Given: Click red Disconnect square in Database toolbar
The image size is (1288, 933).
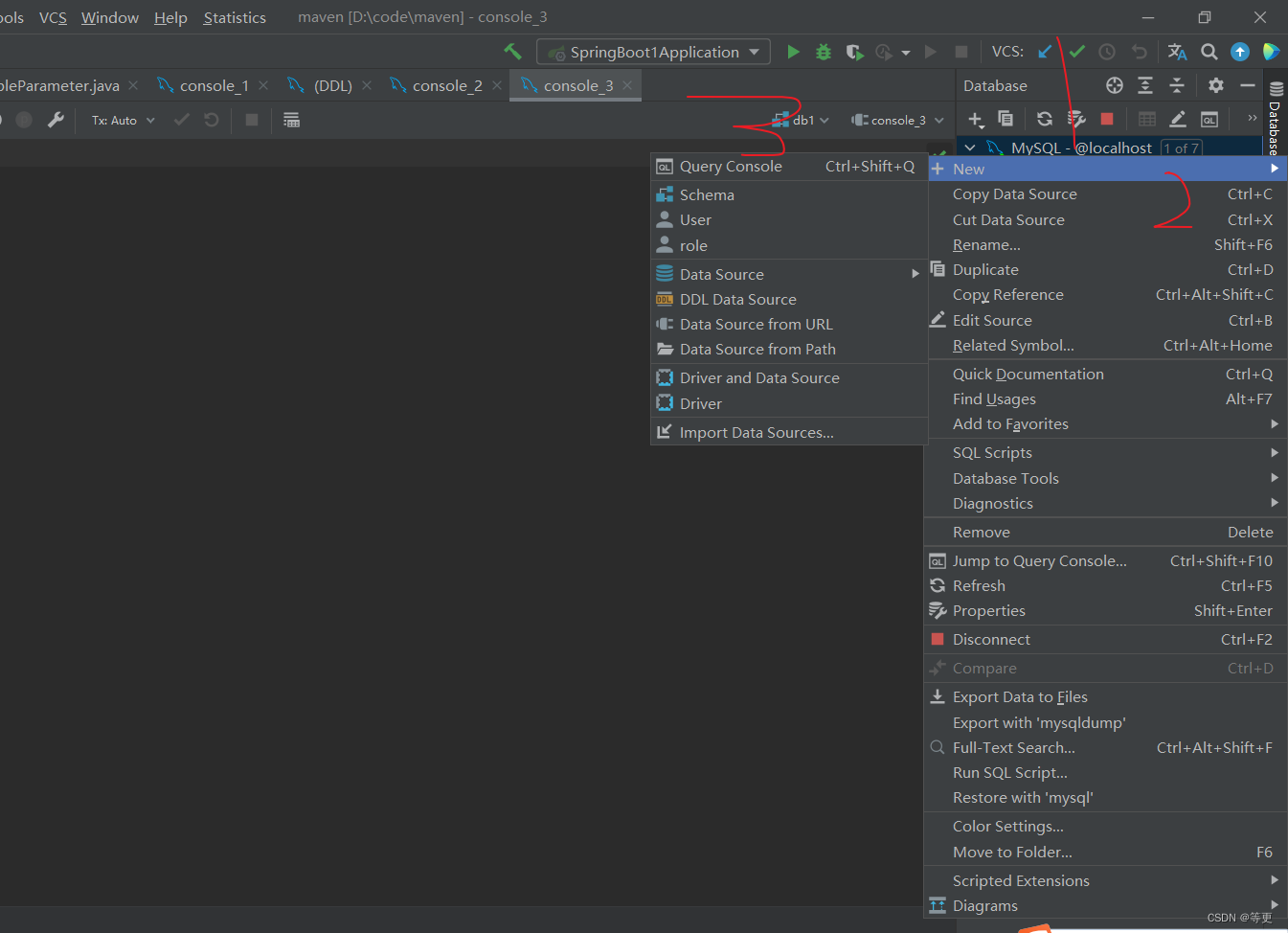Looking at the screenshot, I should point(1107,119).
